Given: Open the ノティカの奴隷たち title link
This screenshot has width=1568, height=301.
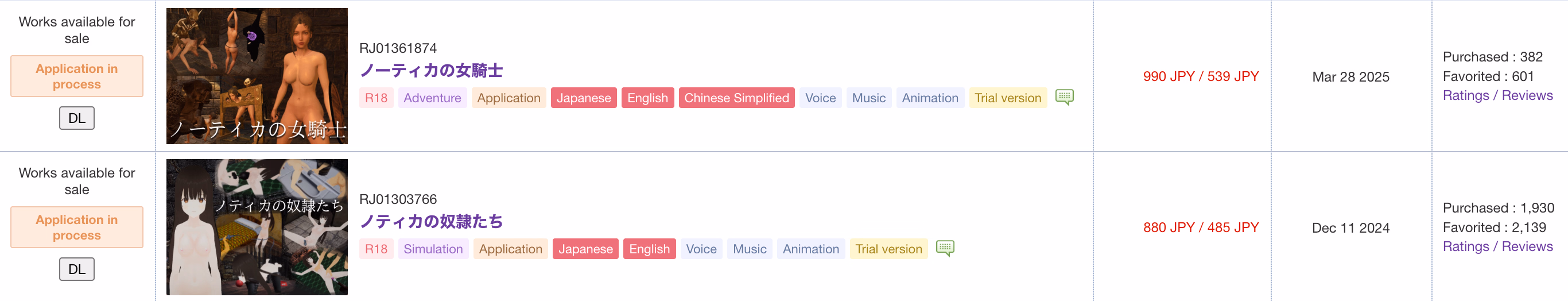Looking at the screenshot, I should [431, 222].
